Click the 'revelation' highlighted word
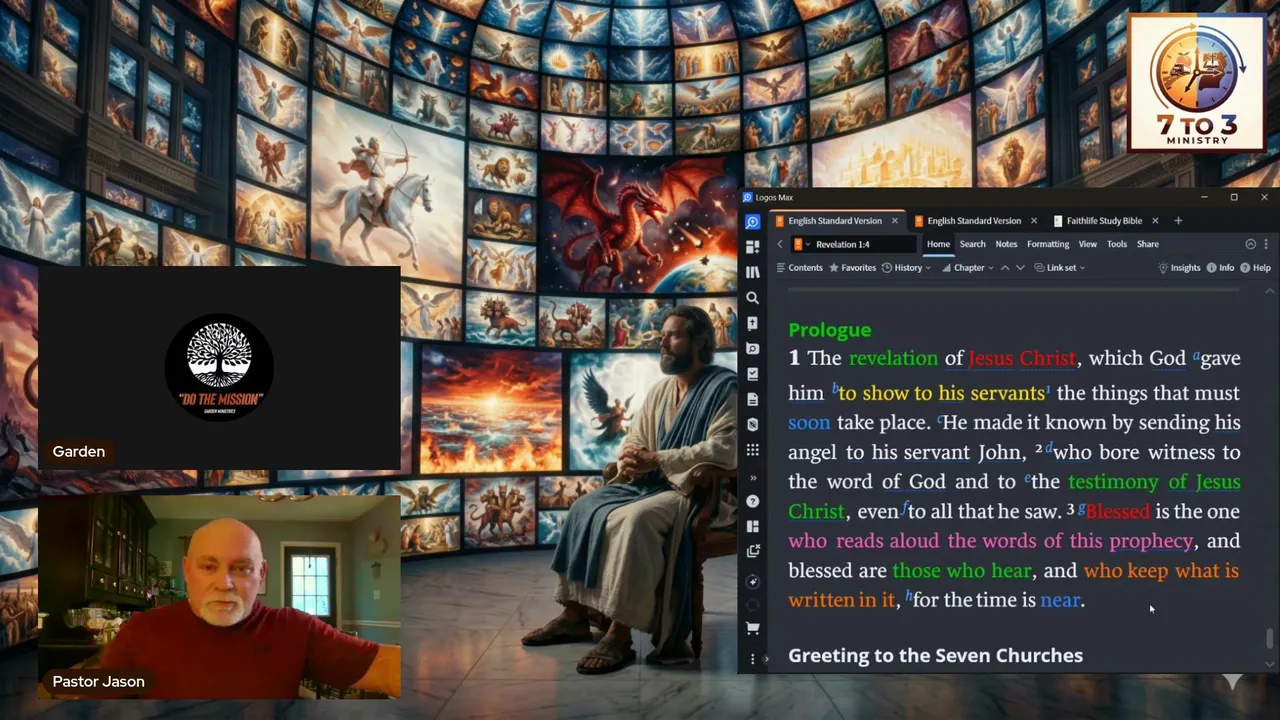 (x=893, y=358)
